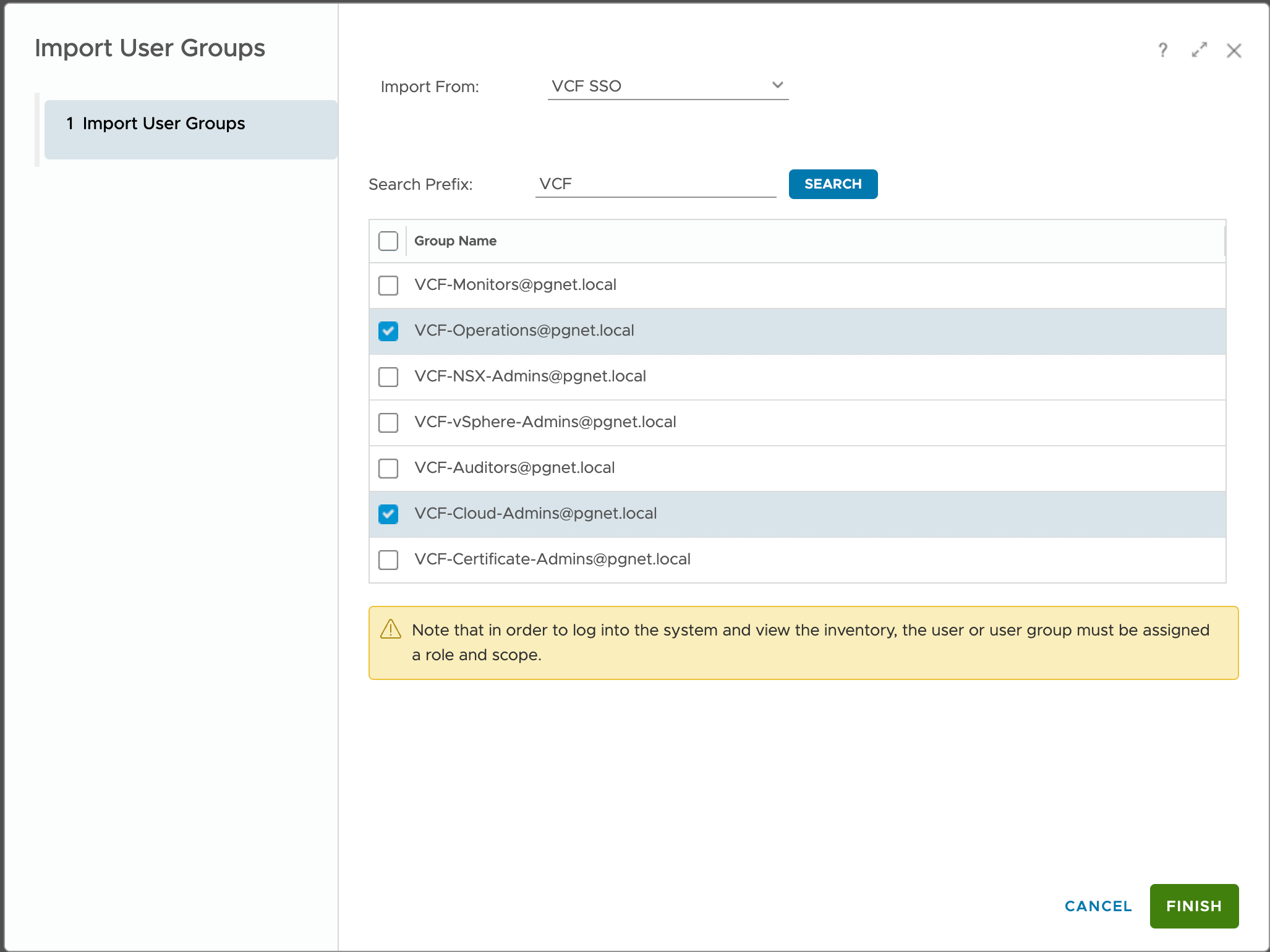Tick the VCF-Auditors@pgnet.local checkbox
Image resolution: width=1270 pixels, height=952 pixels.
coord(388,469)
